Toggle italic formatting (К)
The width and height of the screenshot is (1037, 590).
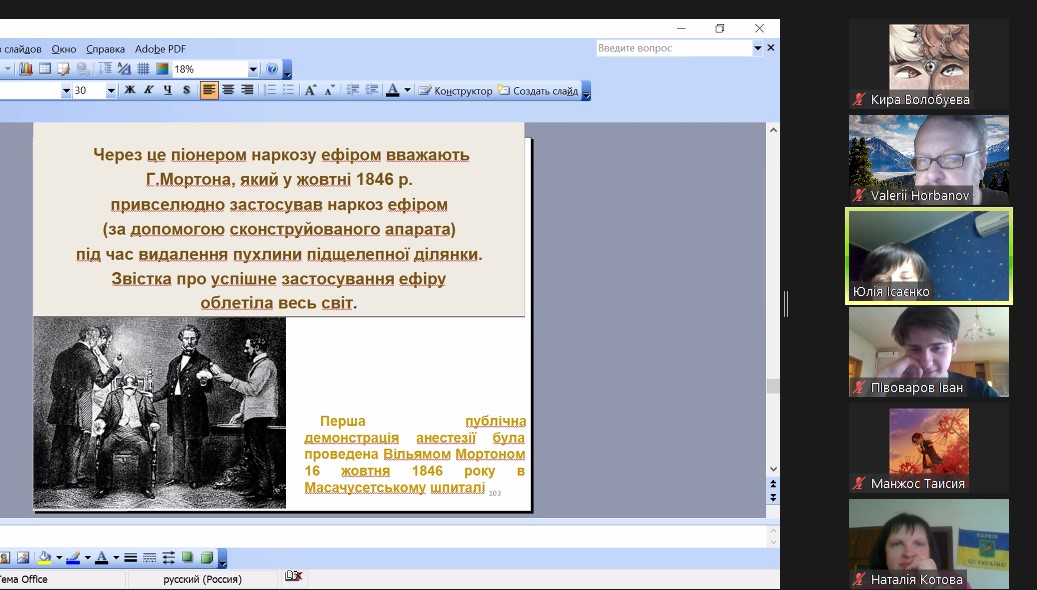149,90
